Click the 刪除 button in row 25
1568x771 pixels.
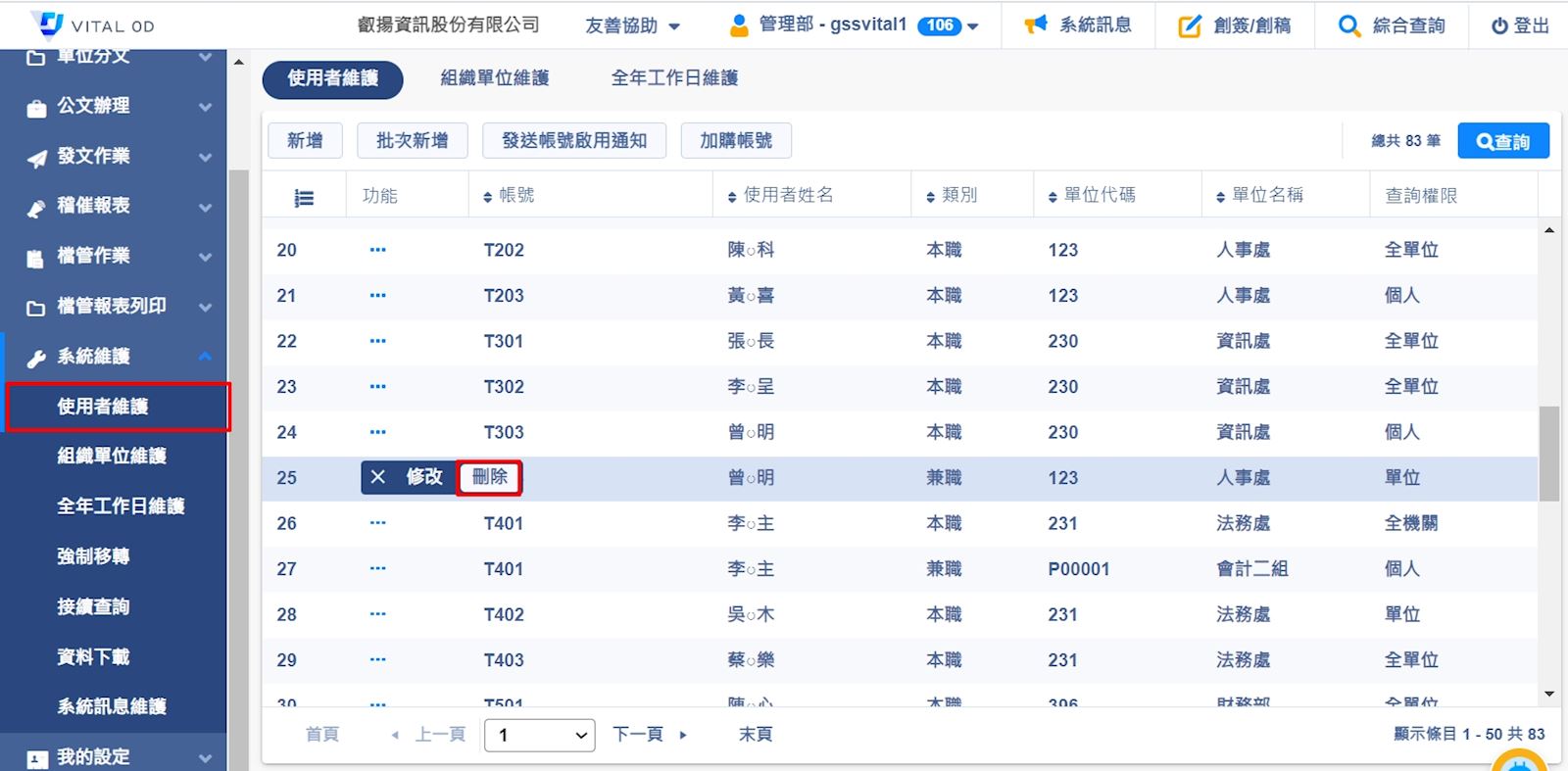point(489,477)
